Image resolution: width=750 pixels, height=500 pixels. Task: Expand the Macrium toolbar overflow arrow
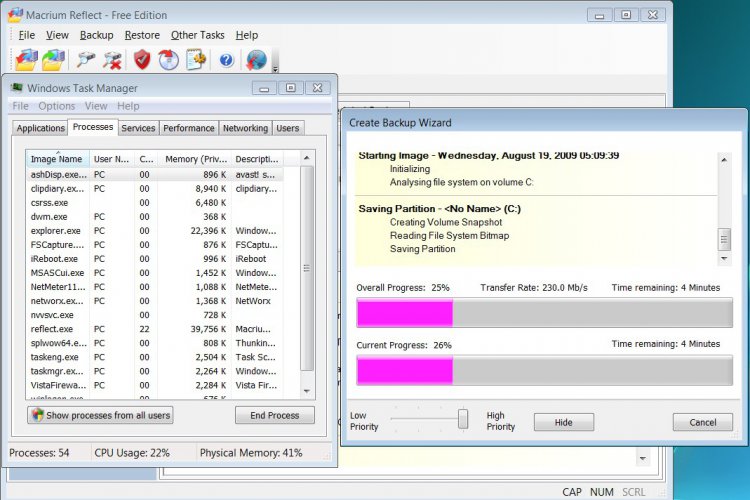click(x=274, y=68)
